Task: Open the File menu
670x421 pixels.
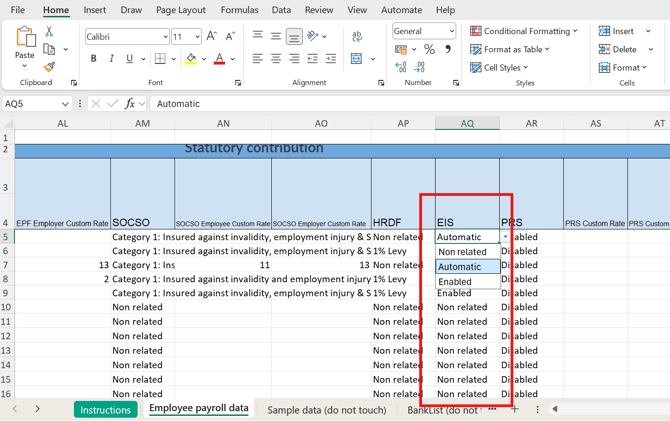Action: point(18,10)
